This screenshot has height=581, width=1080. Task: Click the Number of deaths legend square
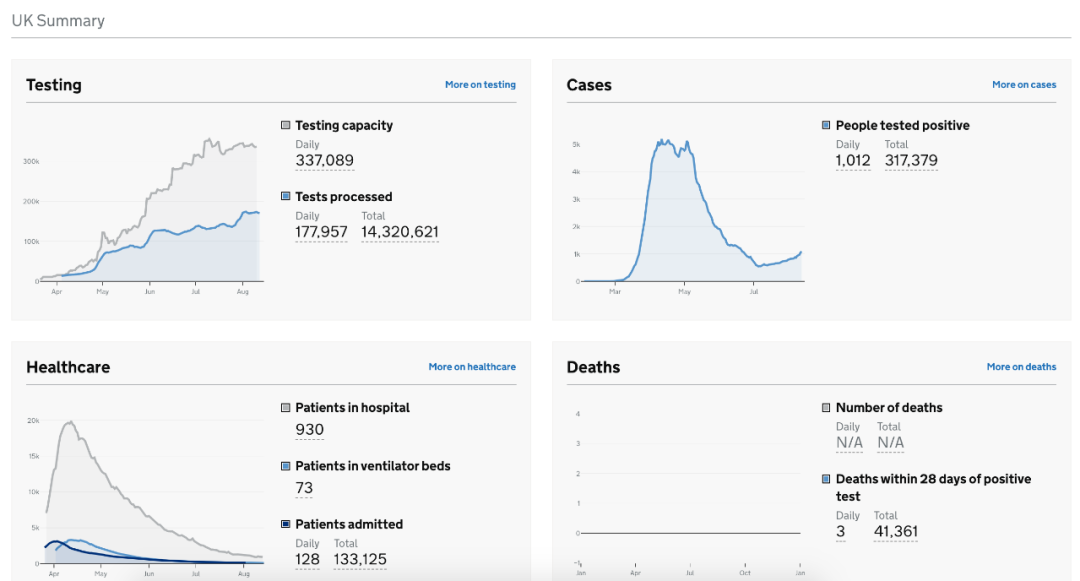click(826, 408)
